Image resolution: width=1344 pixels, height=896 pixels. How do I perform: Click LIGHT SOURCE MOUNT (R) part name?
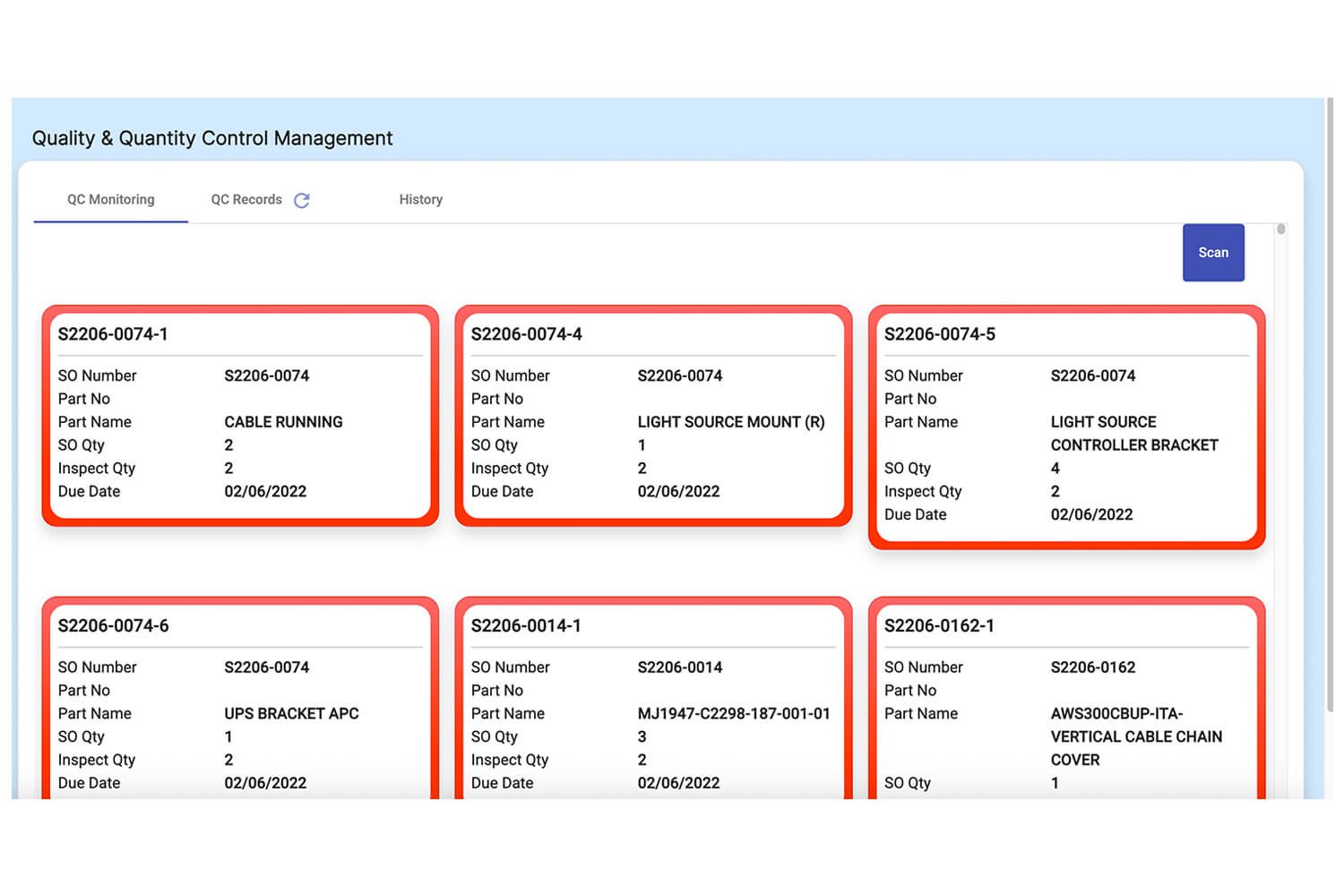click(730, 422)
